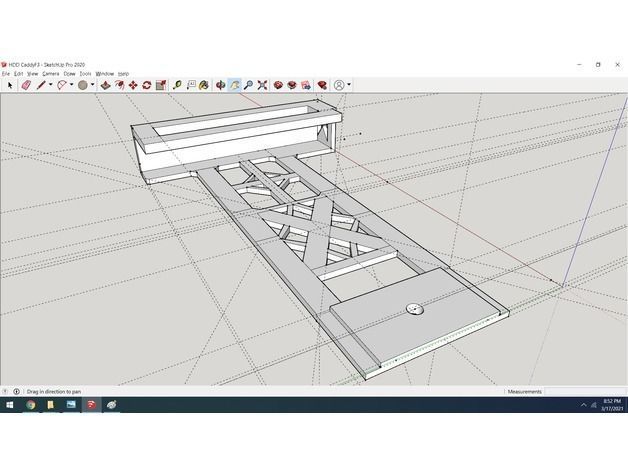Activate the Line pencil tool
Viewport: 628px width, 472px height.
(41, 85)
